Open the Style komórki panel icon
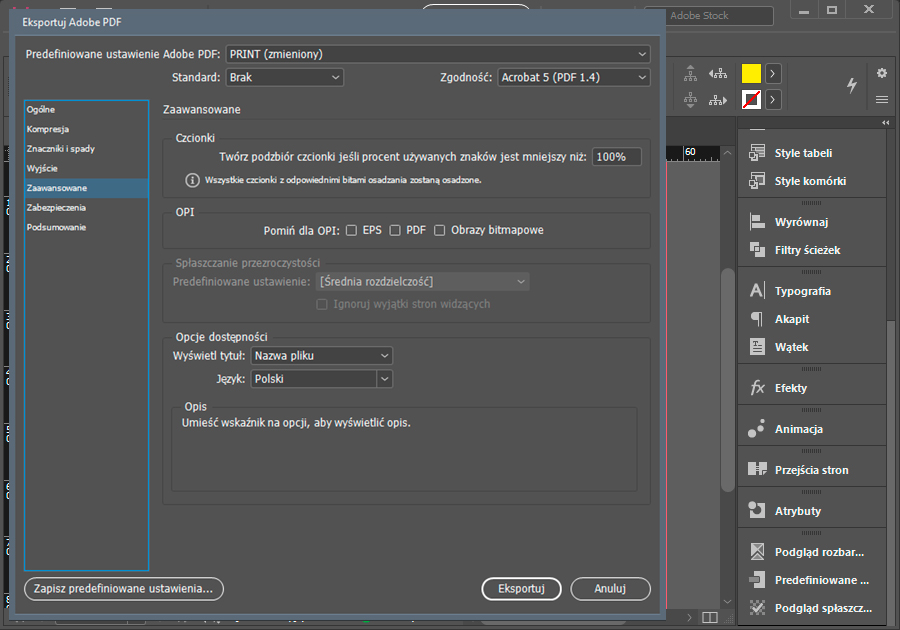Viewport: 900px width, 630px height. point(757,181)
